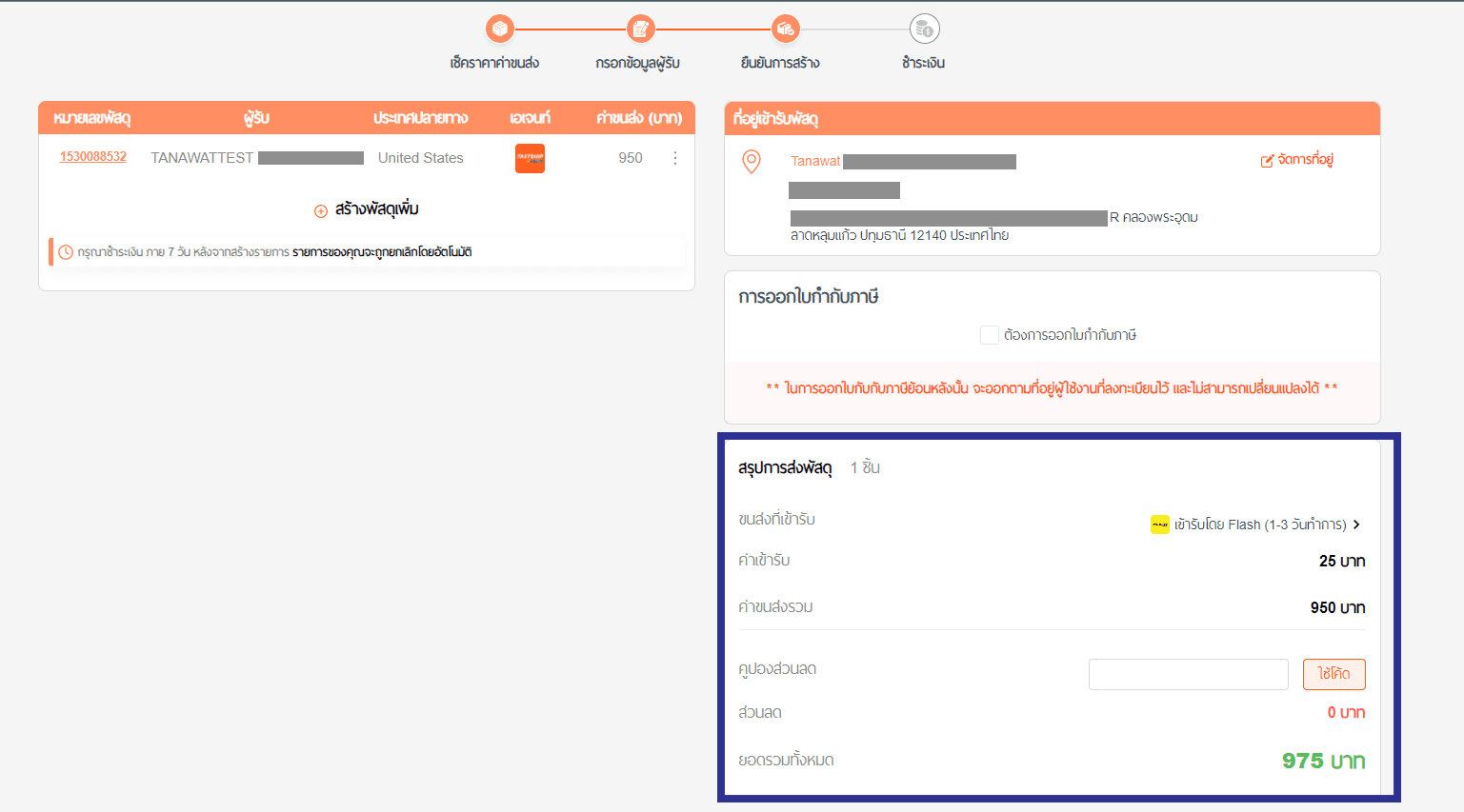The width and height of the screenshot is (1464, 812).
Task: Click the TANAWATTEST recipient name
Action: [x=202, y=158]
